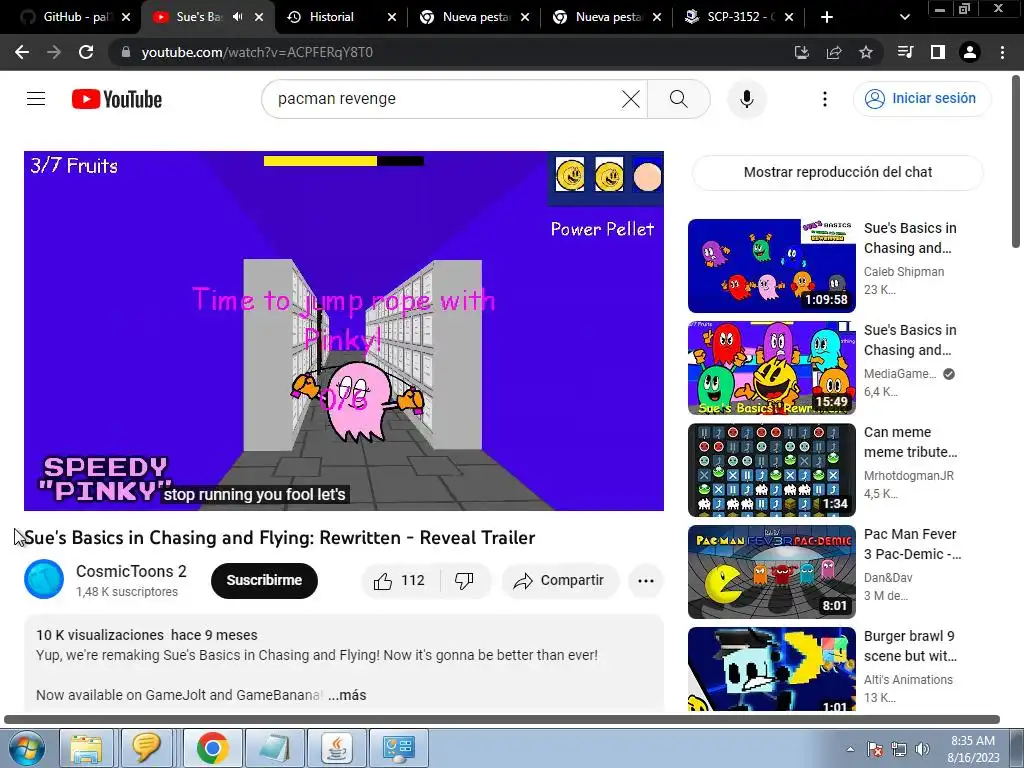Image resolution: width=1024 pixels, height=768 pixels.
Task: Start voice search with the microphone
Action: coord(746,99)
